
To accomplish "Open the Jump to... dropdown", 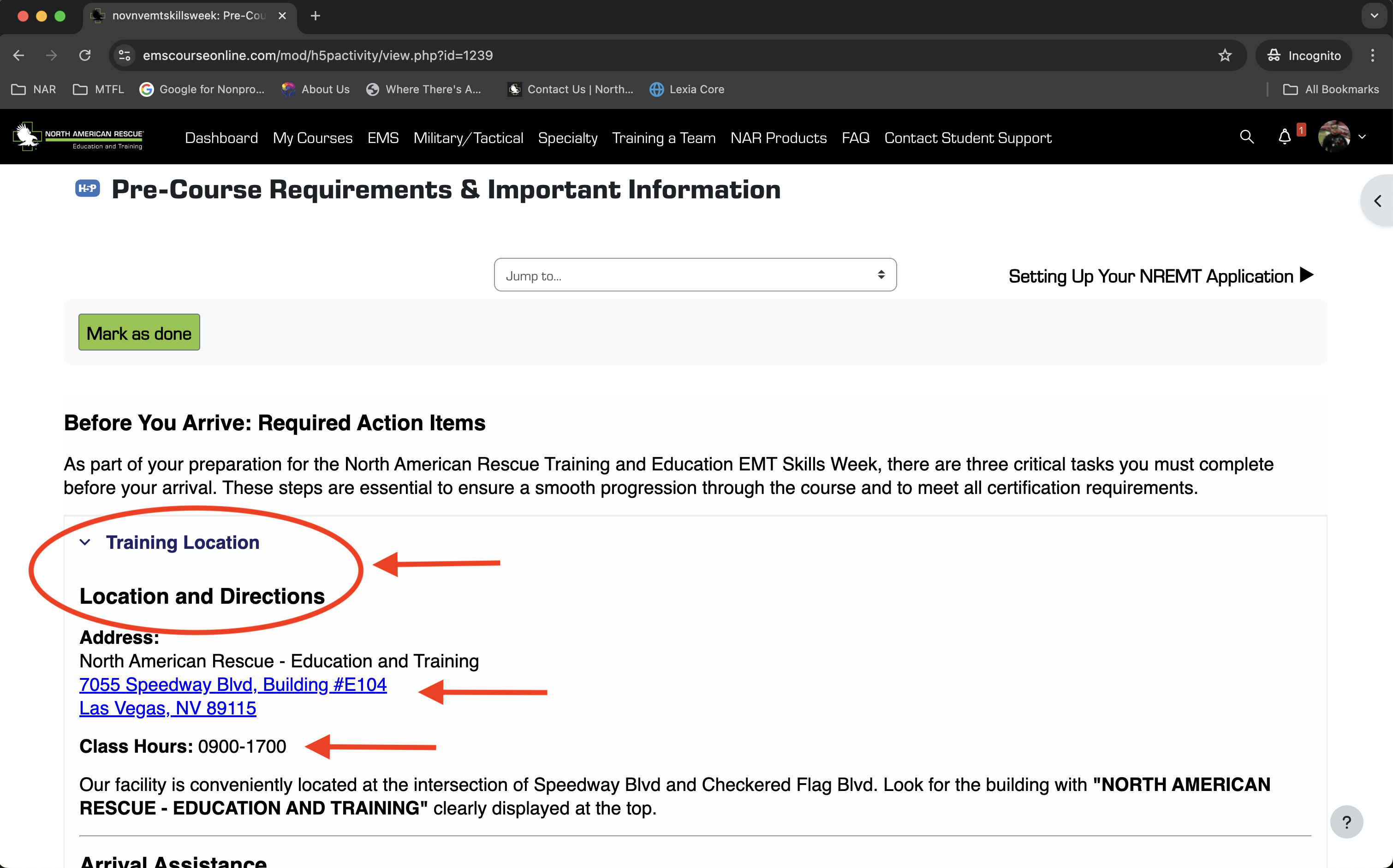I will pyautogui.click(x=695, y=275).
